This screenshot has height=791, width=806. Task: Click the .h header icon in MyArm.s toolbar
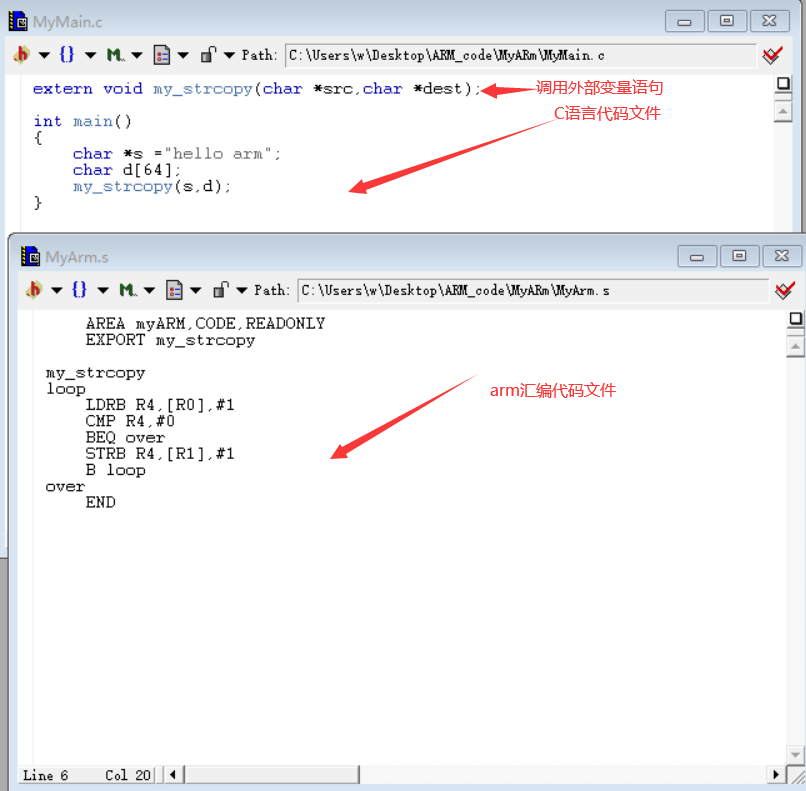tap(34, 290)
